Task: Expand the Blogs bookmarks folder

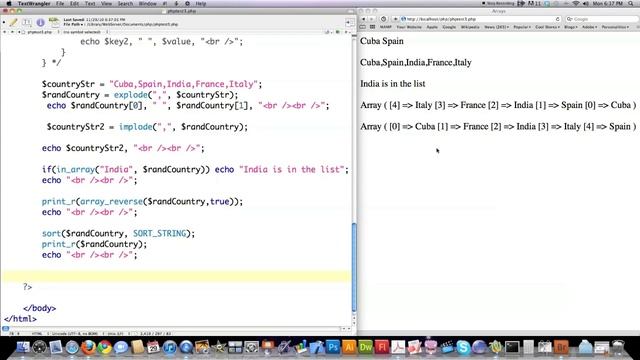Action: [571, 27]
